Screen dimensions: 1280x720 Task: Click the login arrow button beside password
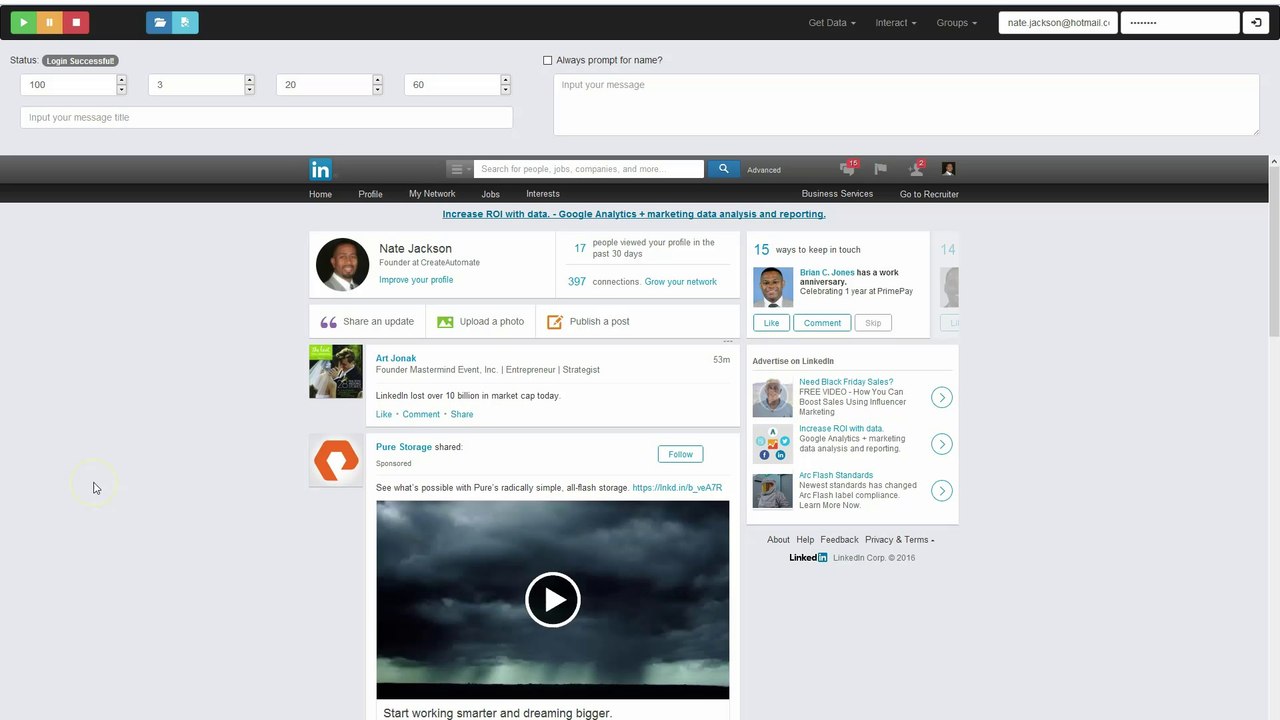(x=1256, y=22)
